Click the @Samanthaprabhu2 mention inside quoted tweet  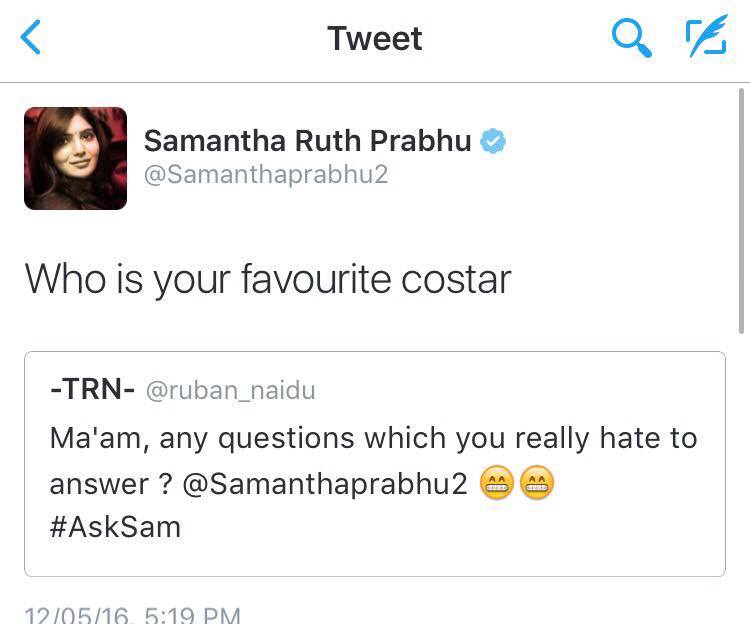click(327, 484)
